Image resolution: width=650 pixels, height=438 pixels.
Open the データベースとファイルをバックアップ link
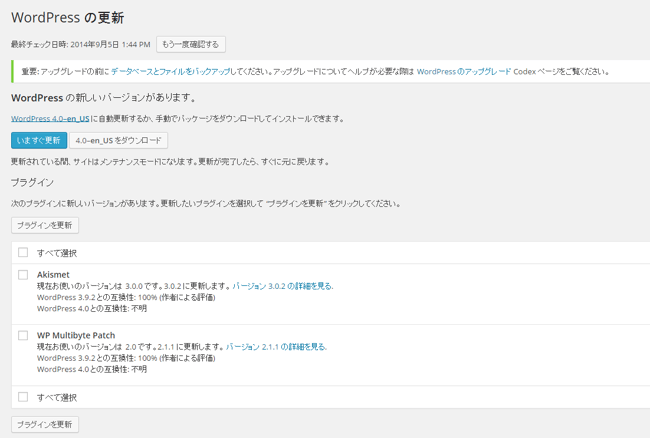(170, 72)
